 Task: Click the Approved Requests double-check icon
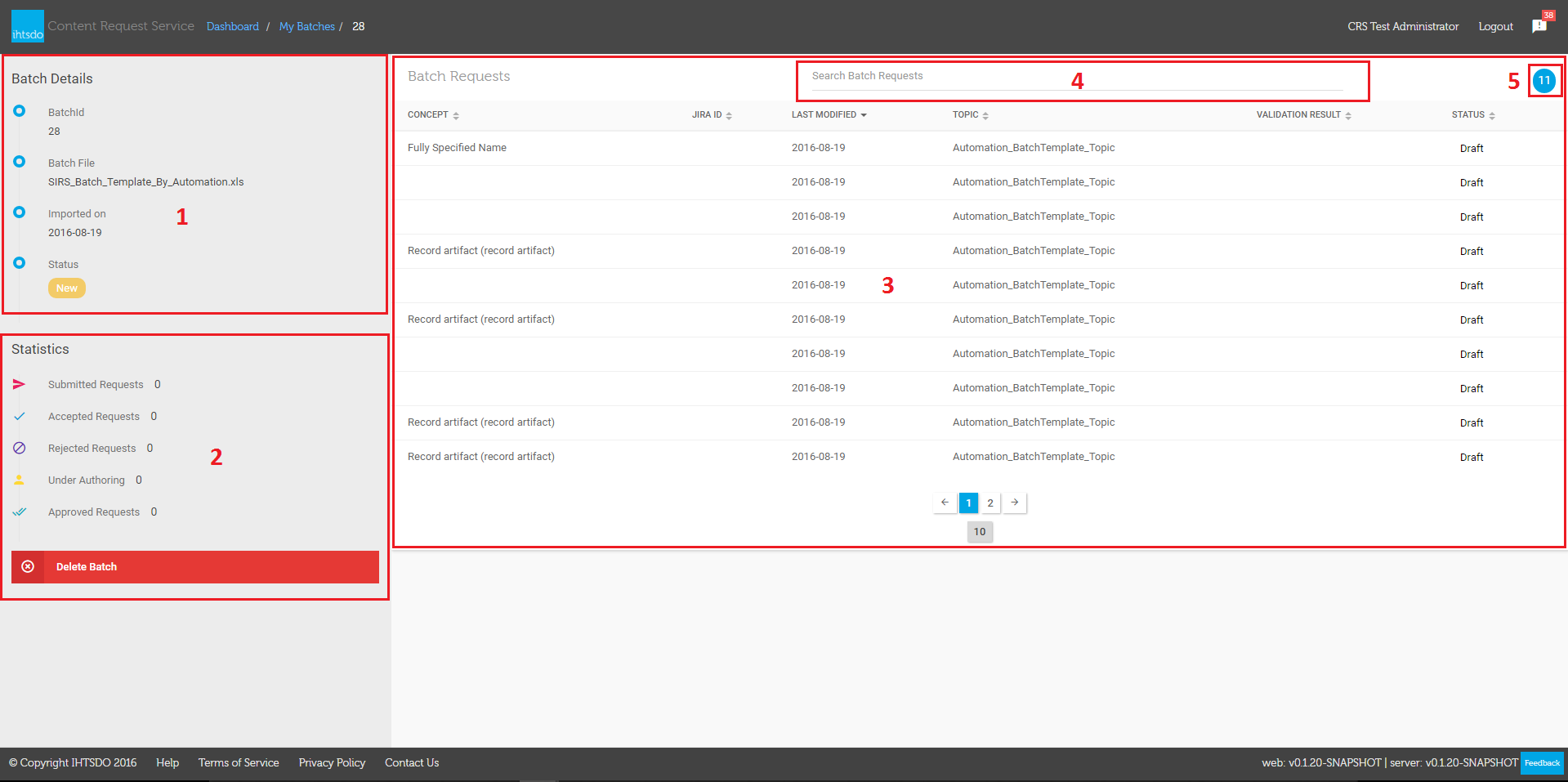(x=20, y=512)
